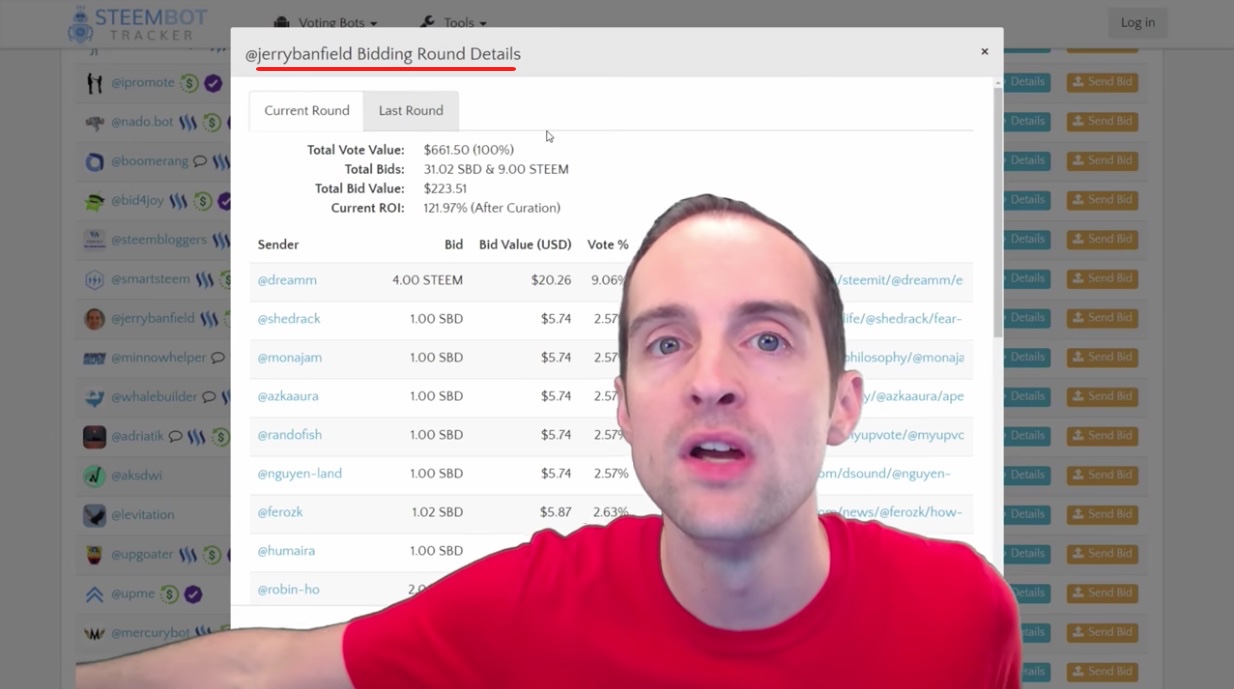Click the @mercurybot avatar icon
Viewport: 1234px width, 689px height.
(94, 633)
